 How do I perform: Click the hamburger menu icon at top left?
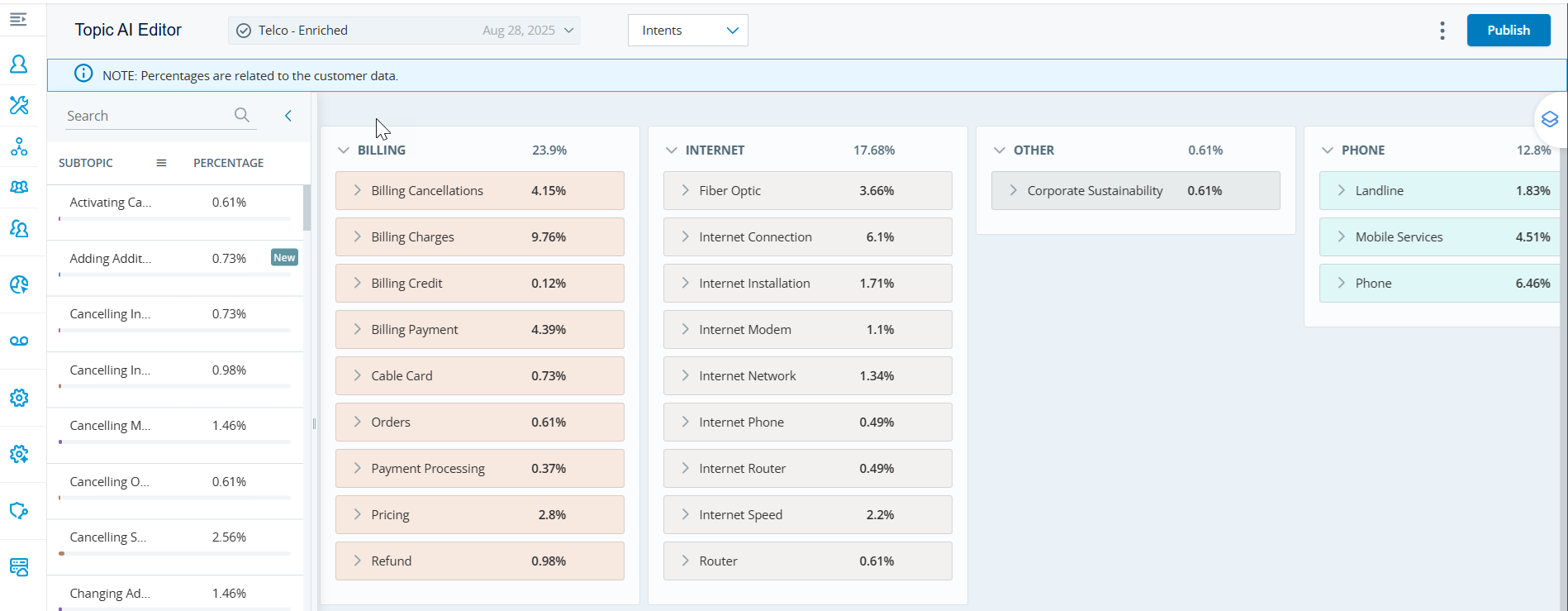(18, 19)
